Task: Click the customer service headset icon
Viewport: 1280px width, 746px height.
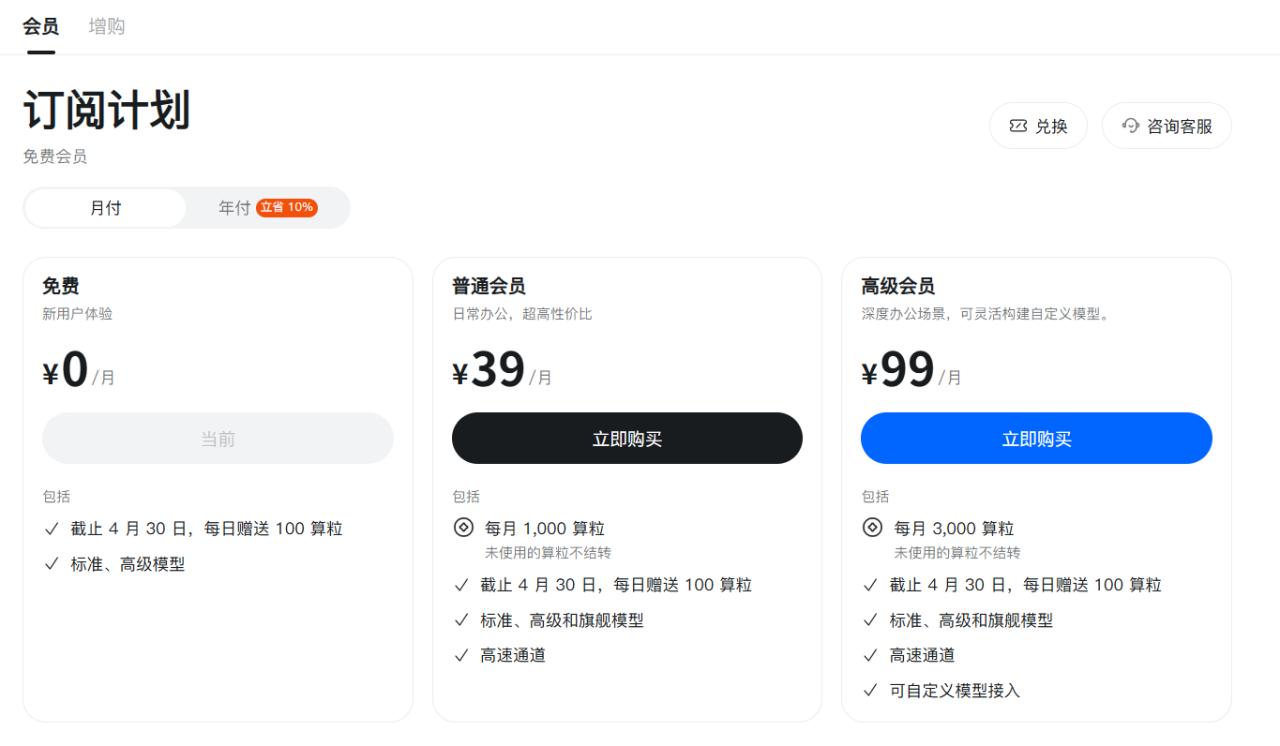Action: (1131, 126)
